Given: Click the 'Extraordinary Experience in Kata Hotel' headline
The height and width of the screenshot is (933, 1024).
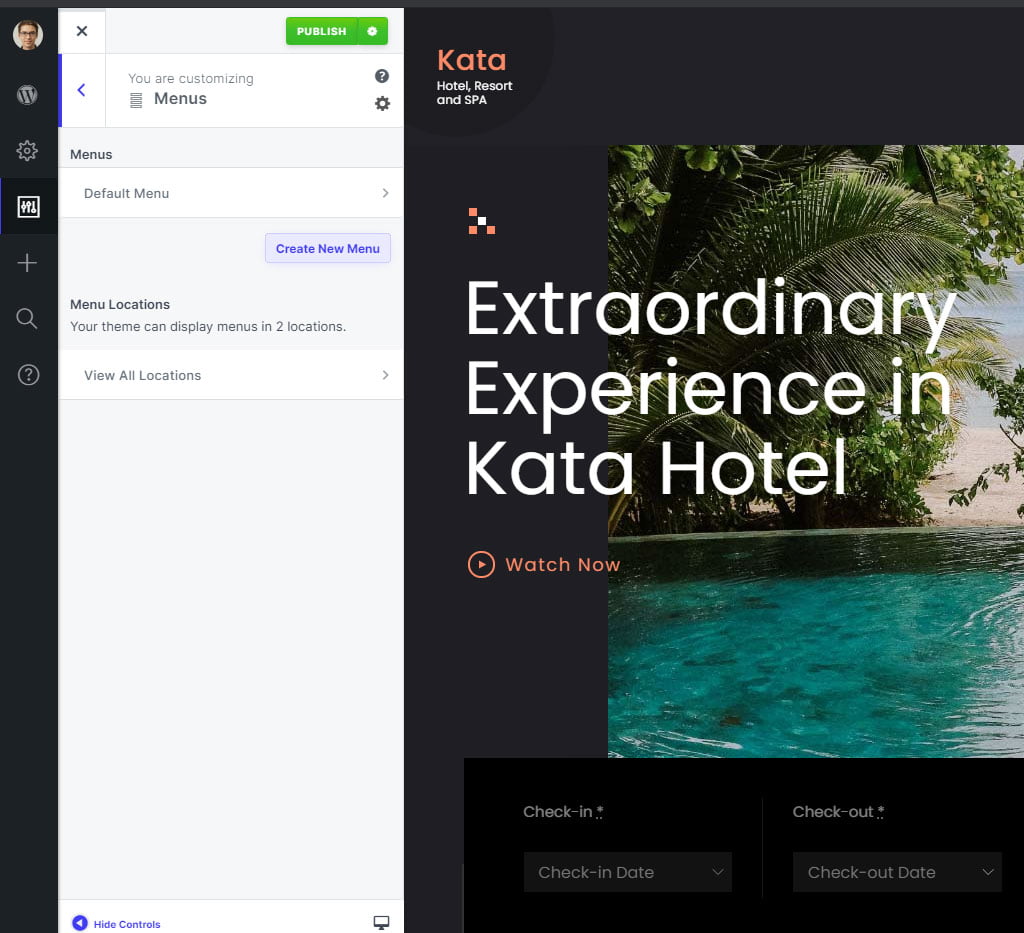Looking at the screenshot, I should (x=711, y=388).
